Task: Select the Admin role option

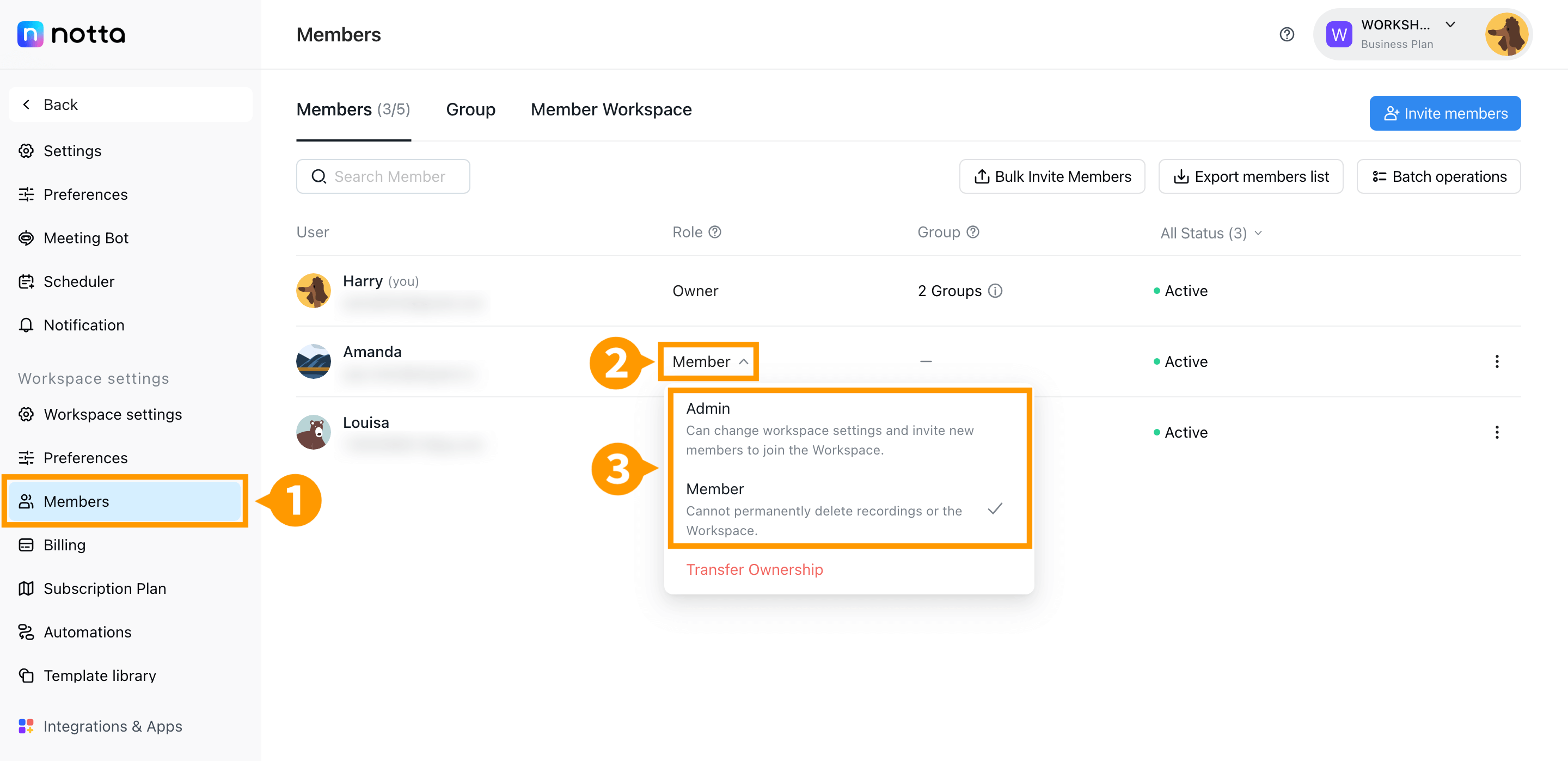Action: click(849, 428)
